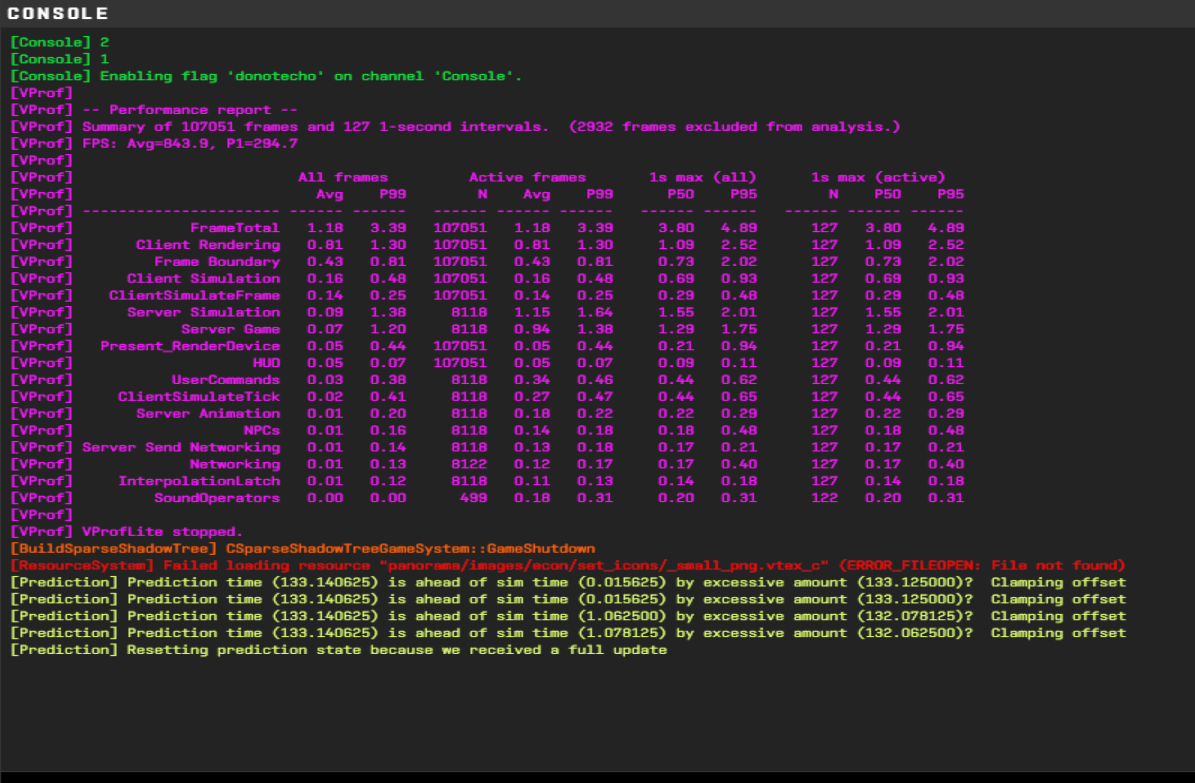Screen dimensions: 1195x783
Task: Select the "Client Rendering" row label
Action: pos(208,244)
